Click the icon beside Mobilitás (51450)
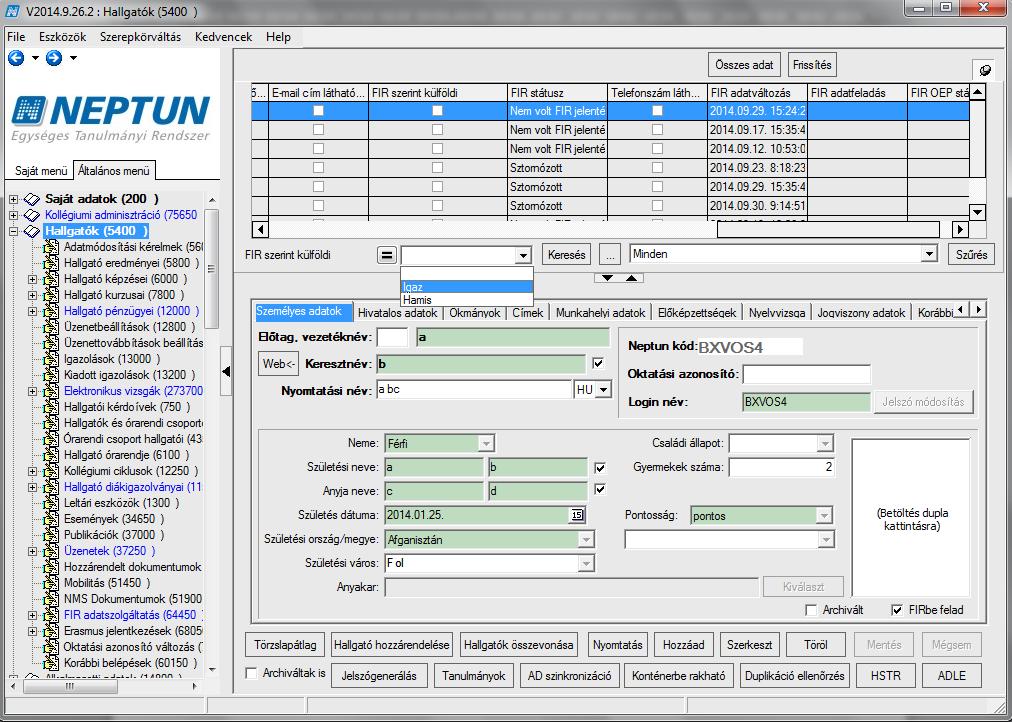The width and height of the screenshot is (1012, 722). [x=52, y=583]
